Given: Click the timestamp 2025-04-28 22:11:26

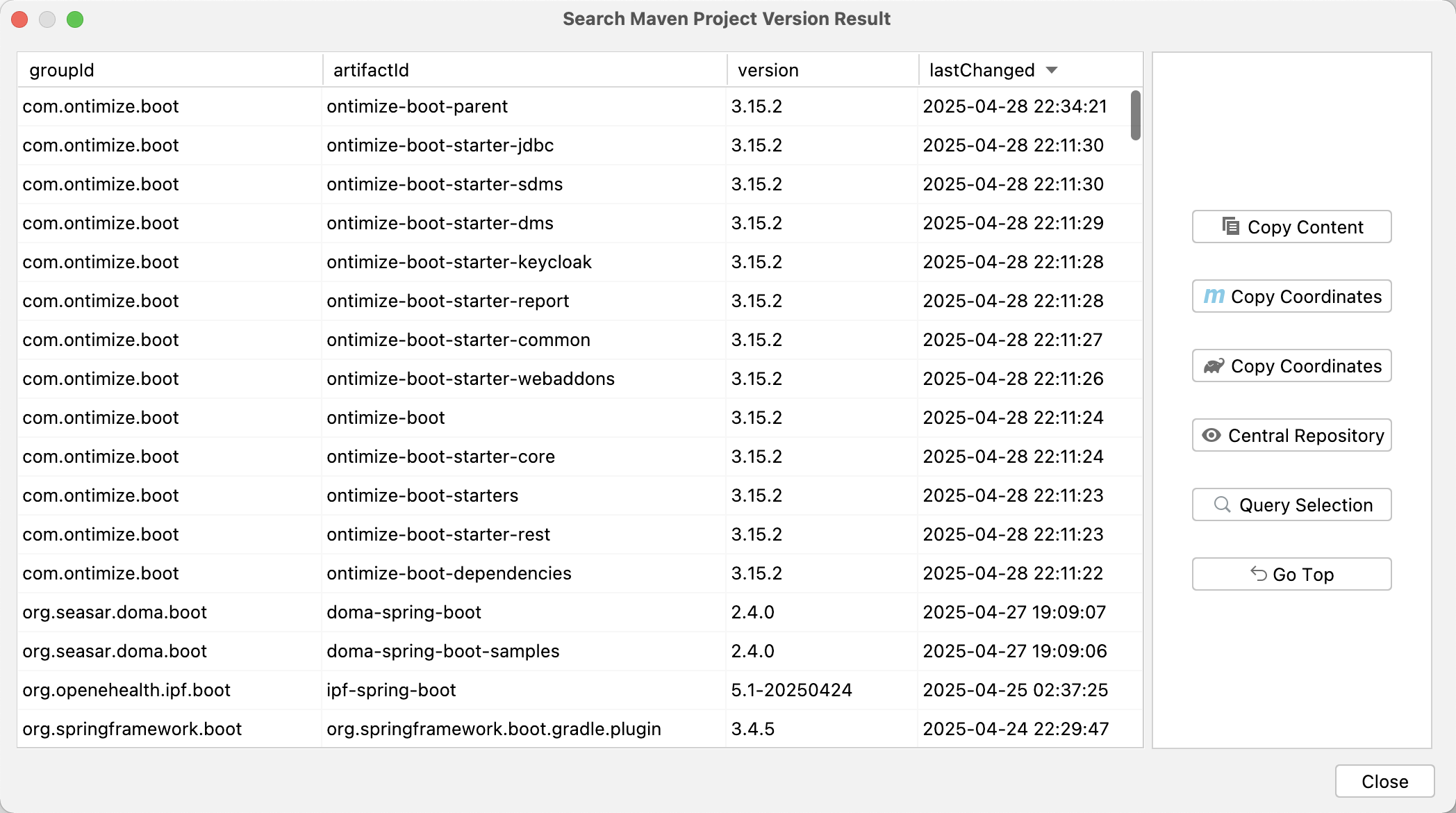Looking at the screenshot, I should tap(1013, 379).
